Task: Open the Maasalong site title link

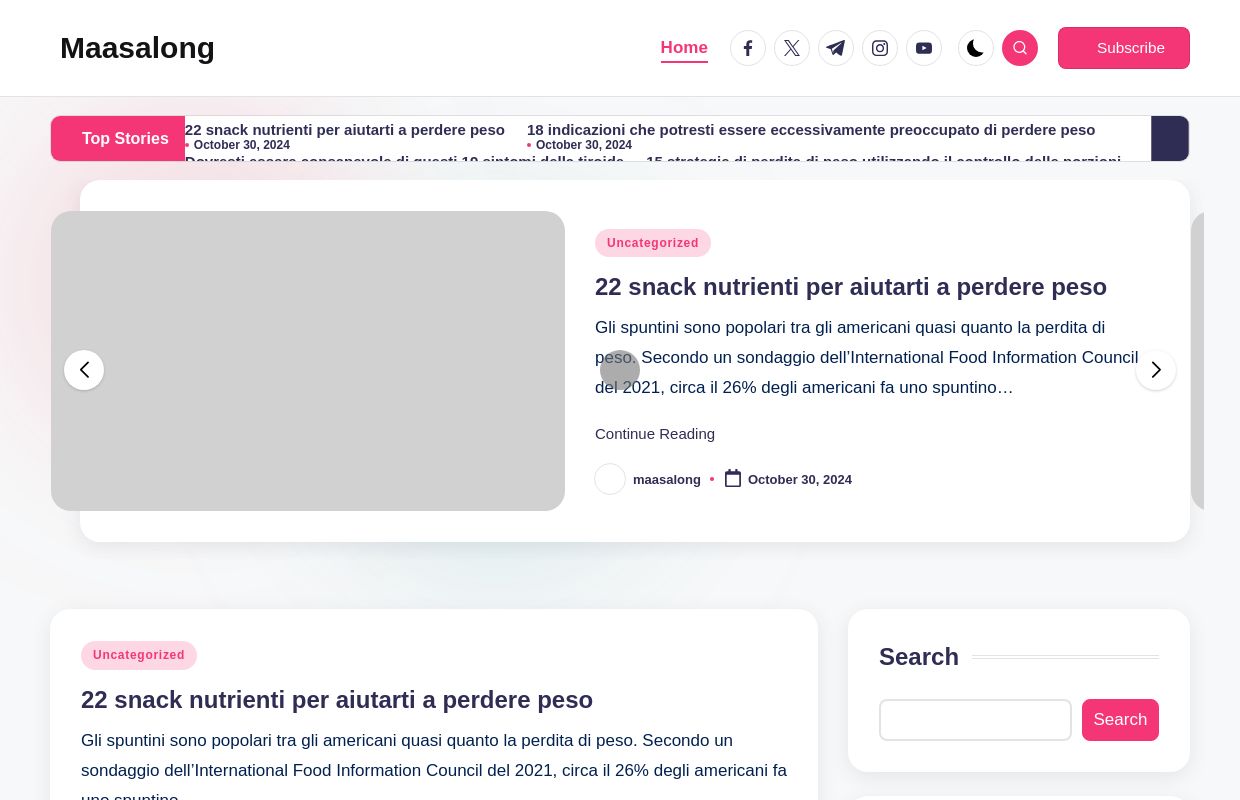Action: coord(137,48)
